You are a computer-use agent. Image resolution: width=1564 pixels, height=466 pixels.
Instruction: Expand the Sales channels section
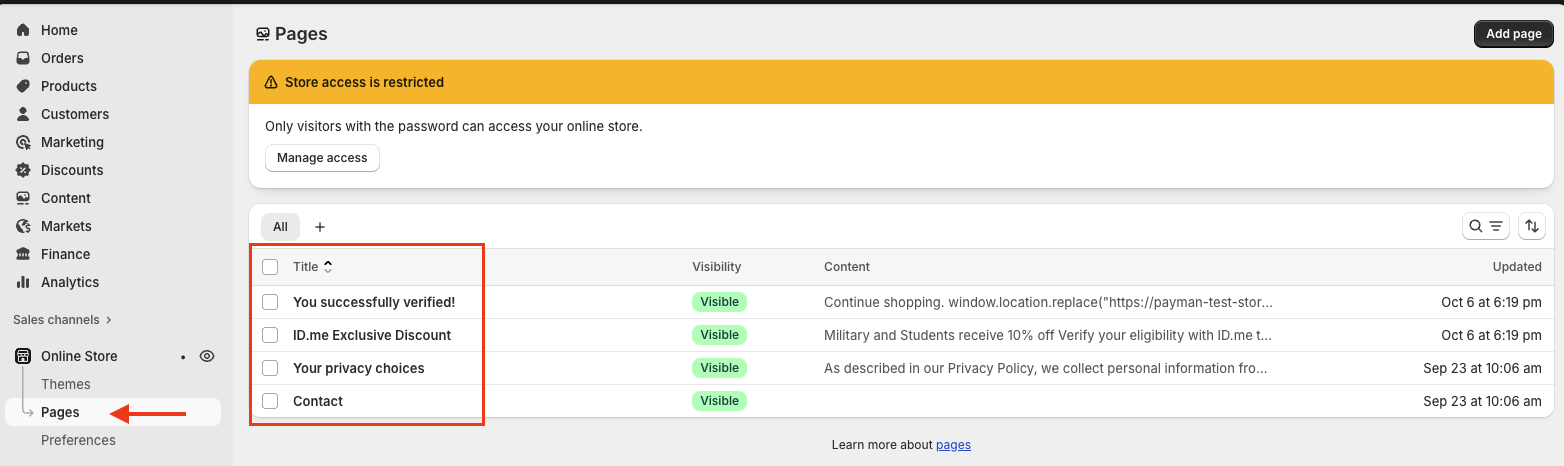point(62,320)
